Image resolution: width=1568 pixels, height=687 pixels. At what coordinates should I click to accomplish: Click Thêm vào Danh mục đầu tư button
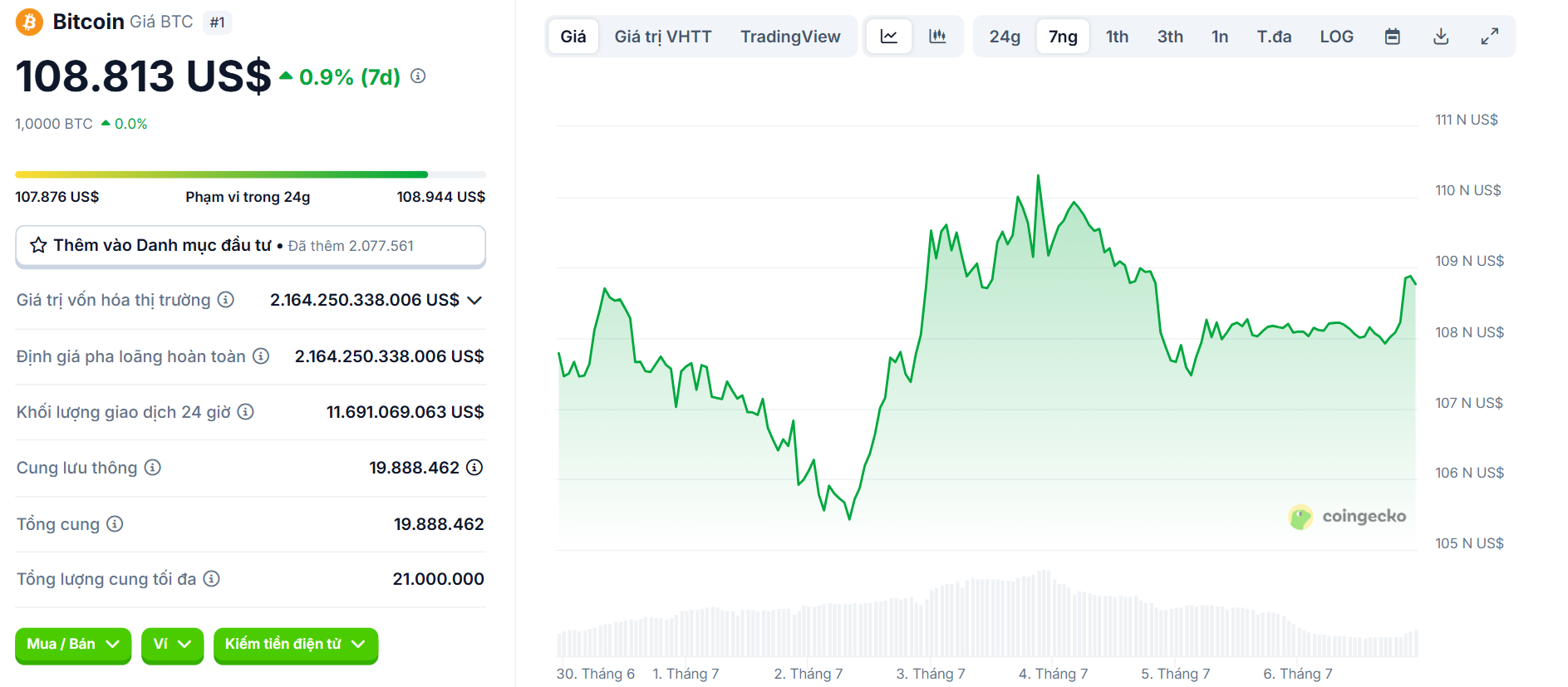(x=250, y=246)
